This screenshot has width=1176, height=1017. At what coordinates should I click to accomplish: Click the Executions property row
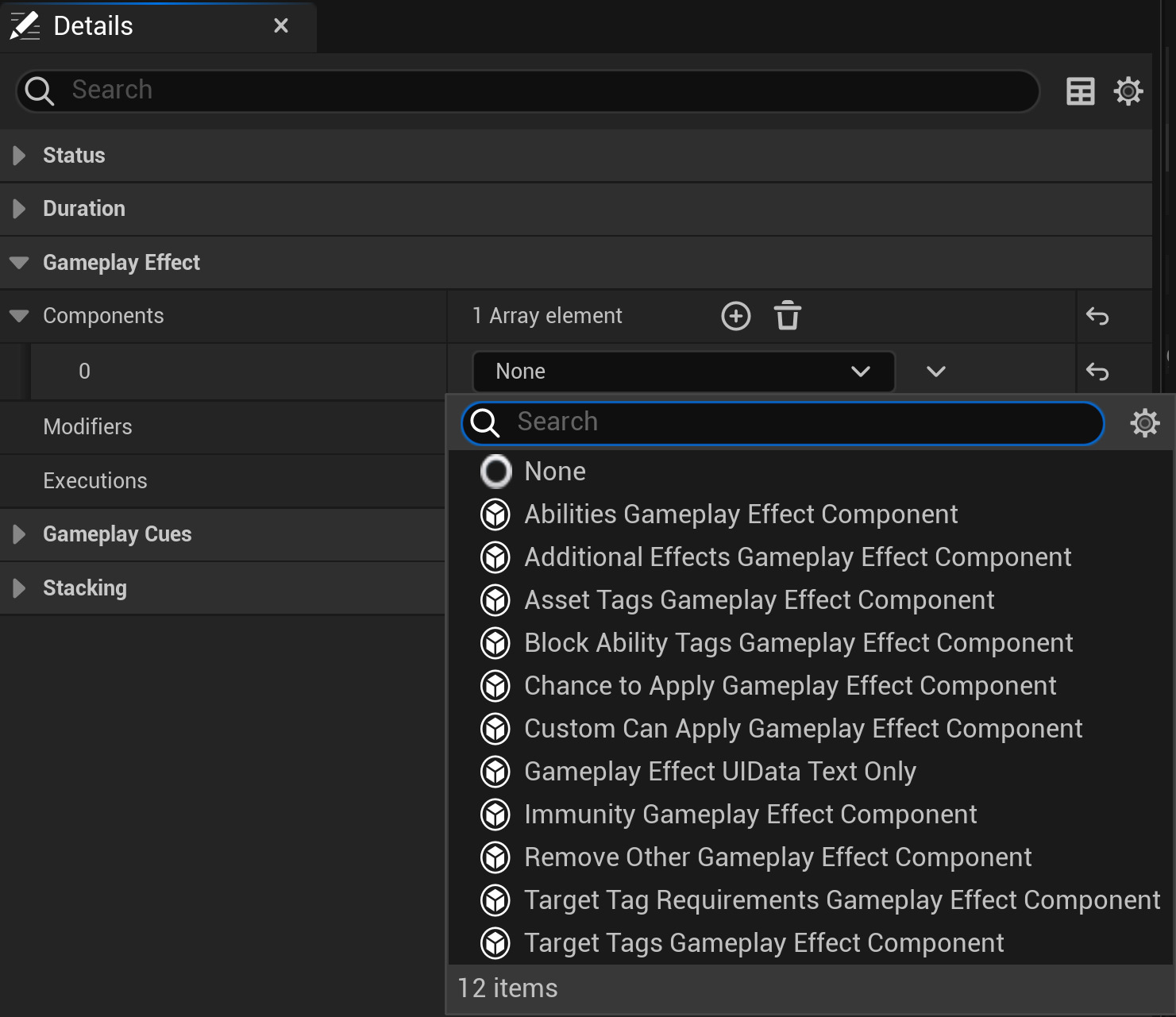point(222,481)
